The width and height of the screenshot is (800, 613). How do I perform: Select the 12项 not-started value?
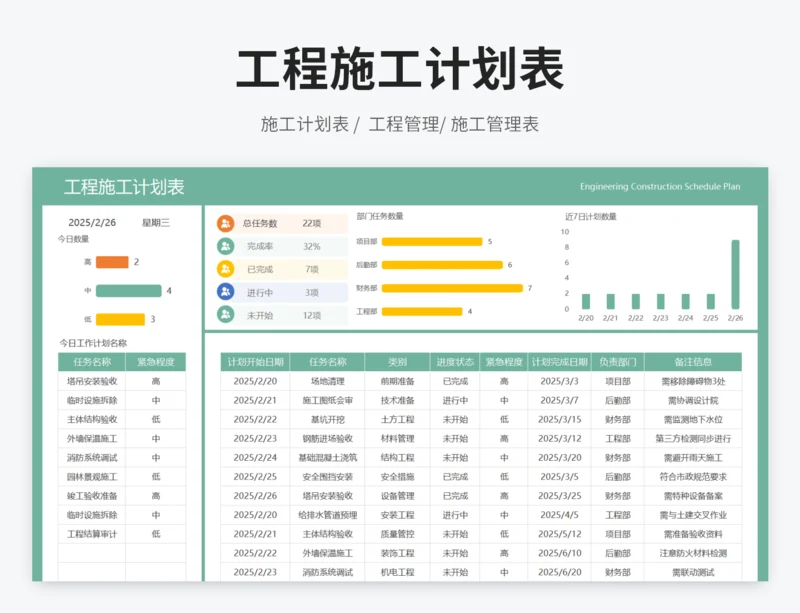(312, 315)
